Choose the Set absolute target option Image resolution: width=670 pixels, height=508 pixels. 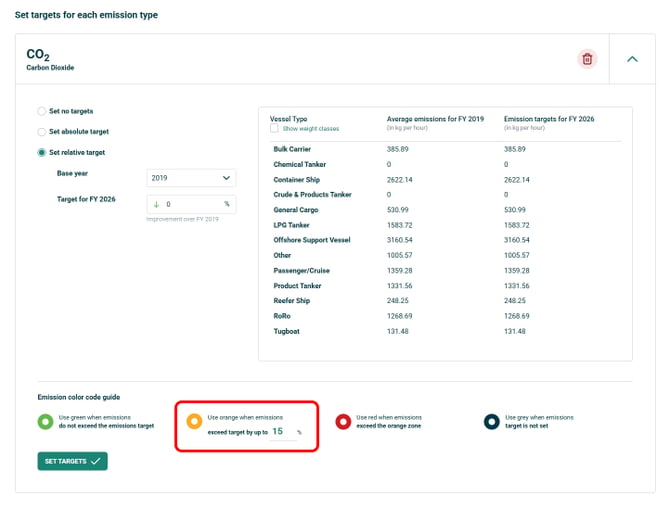click(41, 132)
